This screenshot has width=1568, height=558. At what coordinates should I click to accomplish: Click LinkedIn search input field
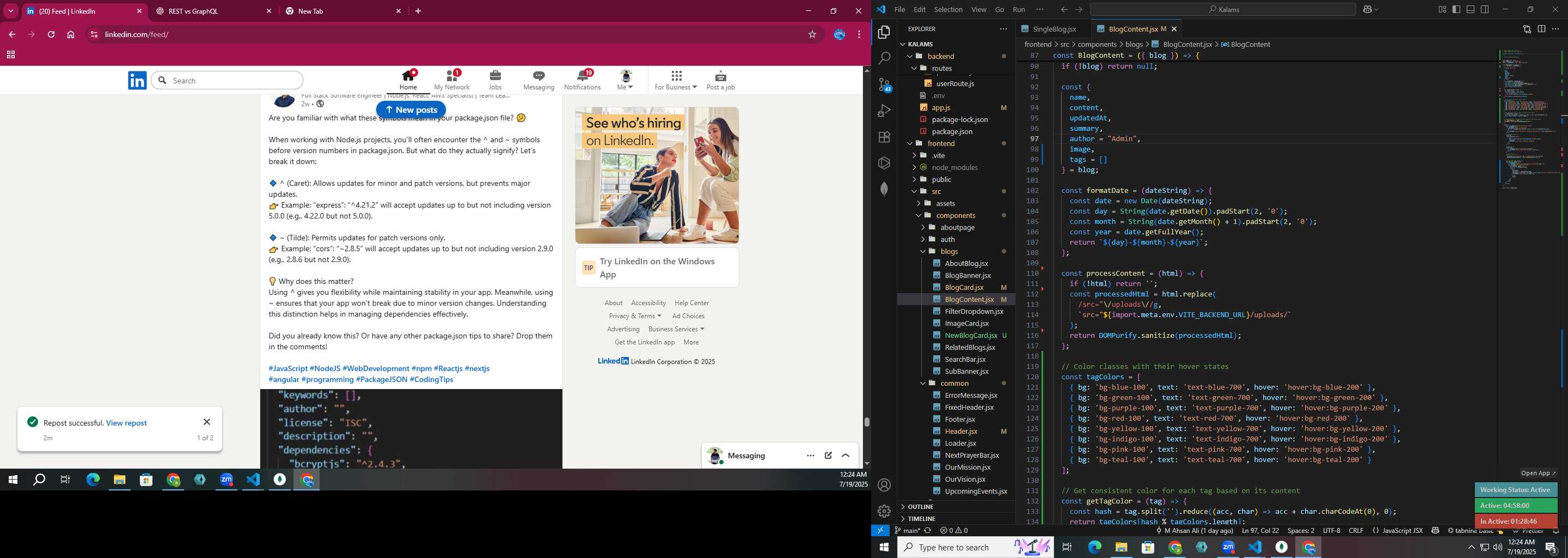click(x=227, y=81)
